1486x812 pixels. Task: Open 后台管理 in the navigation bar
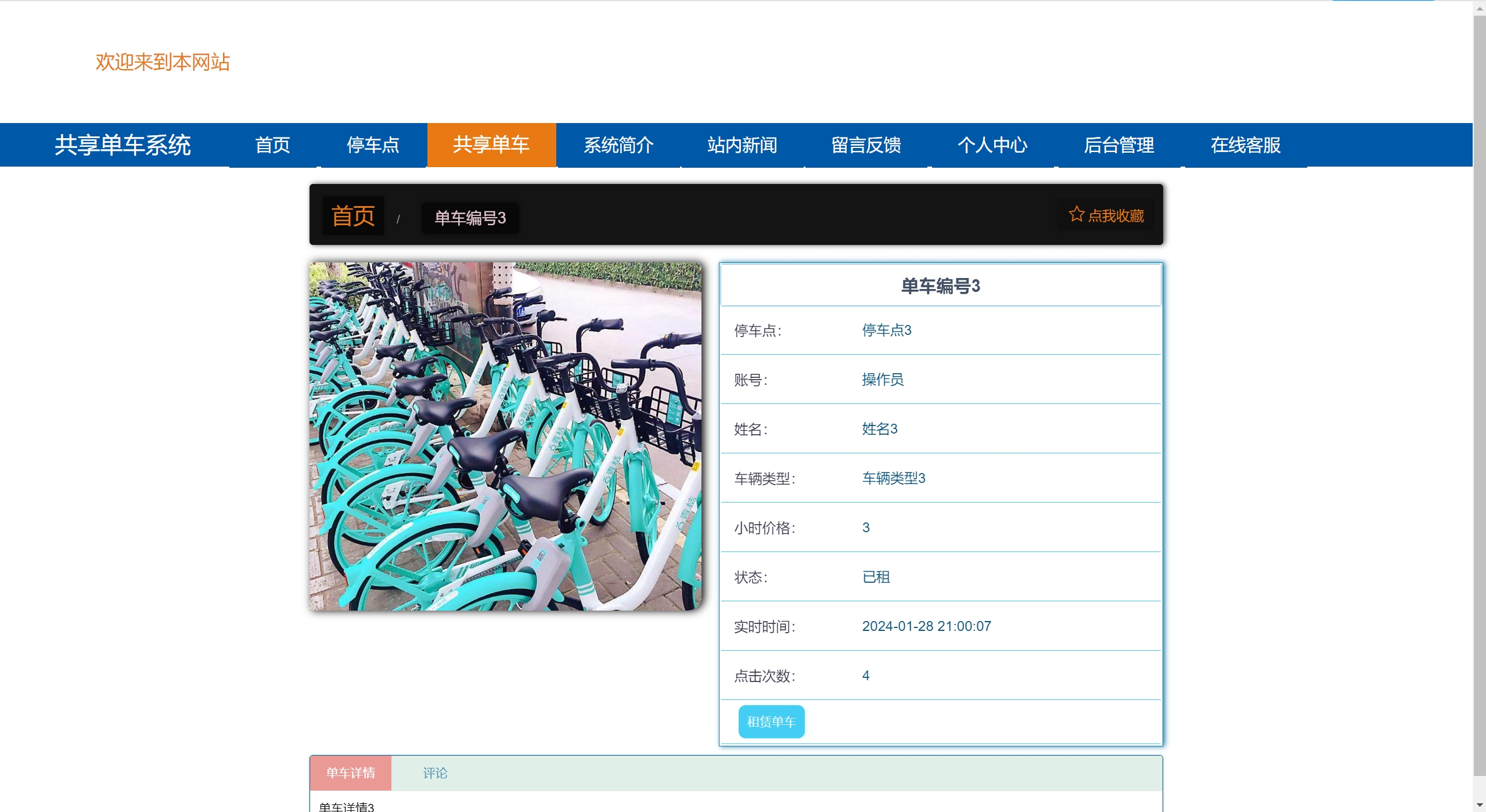tap(1119, 145)
